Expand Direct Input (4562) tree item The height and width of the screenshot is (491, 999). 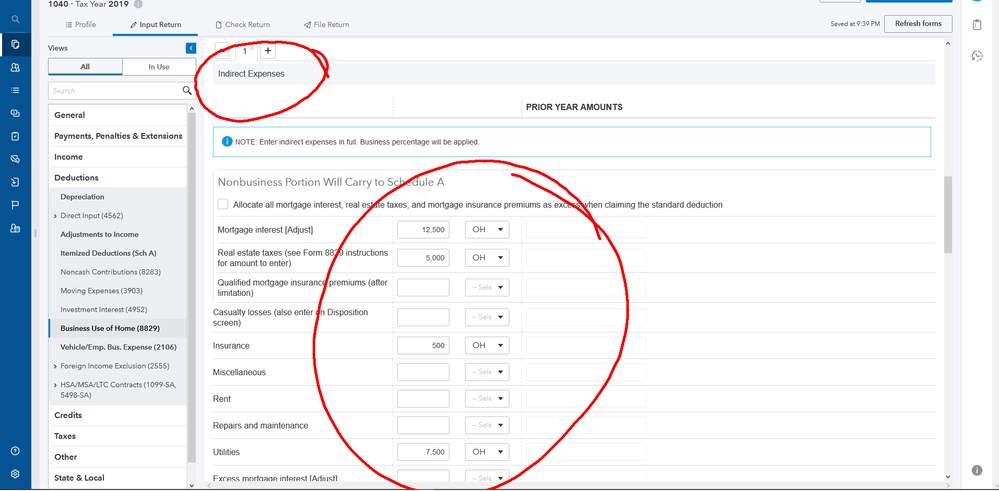click(x=56, y=216)
